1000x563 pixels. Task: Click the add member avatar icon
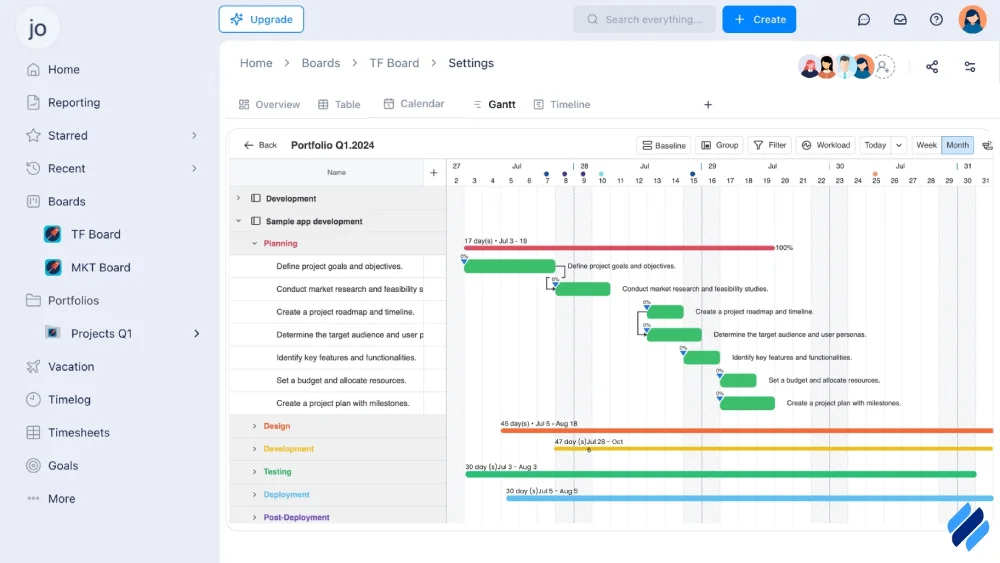click(884, 67)
